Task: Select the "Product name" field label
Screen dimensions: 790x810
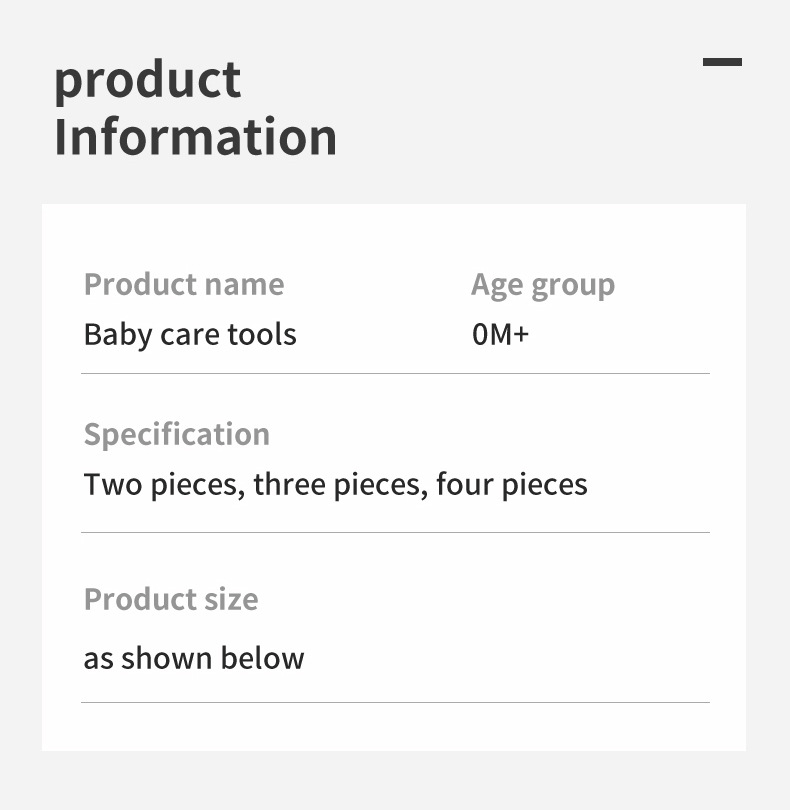Action: point(184,285)
